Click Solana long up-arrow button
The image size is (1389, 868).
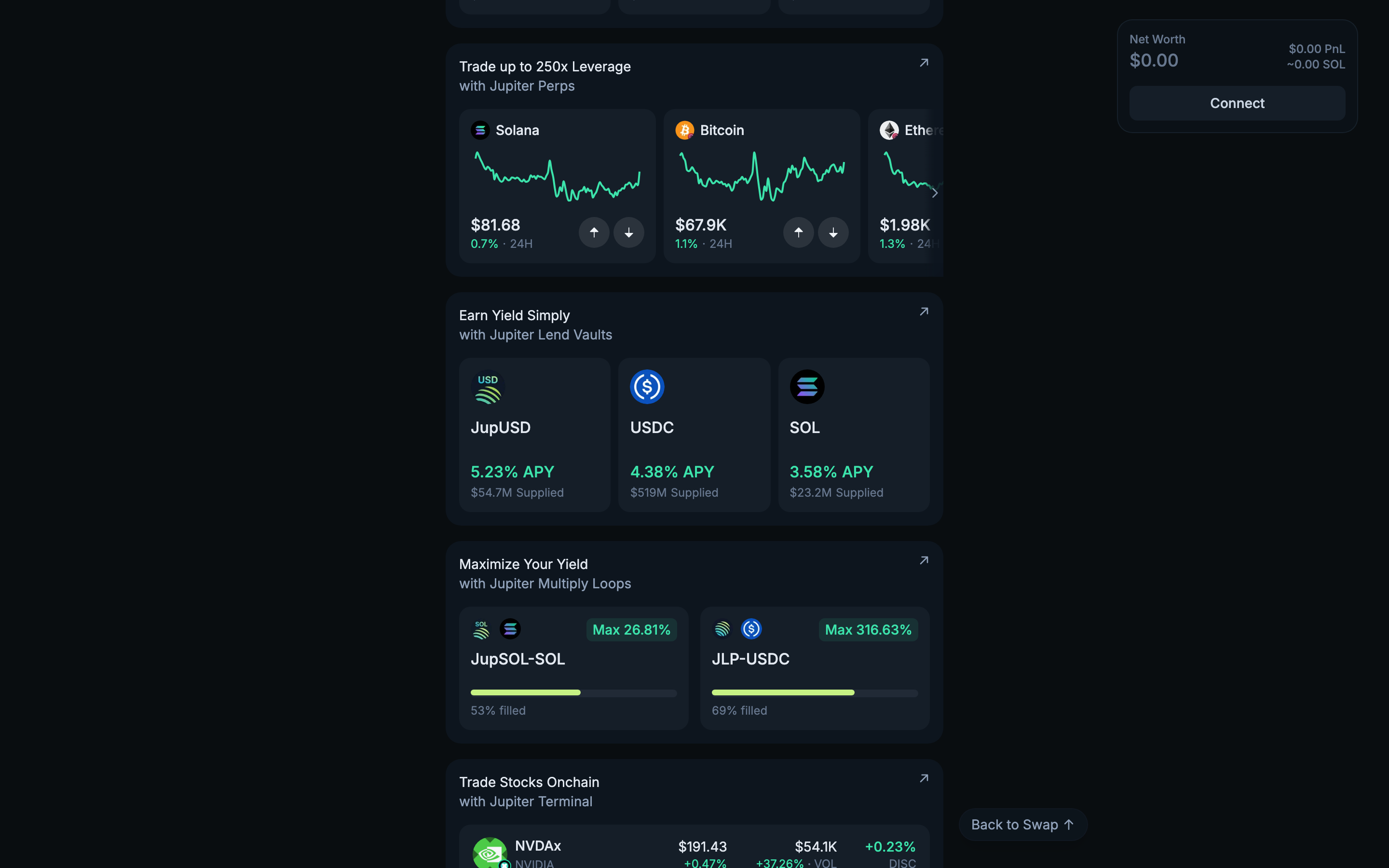click(x=594, y=232)
